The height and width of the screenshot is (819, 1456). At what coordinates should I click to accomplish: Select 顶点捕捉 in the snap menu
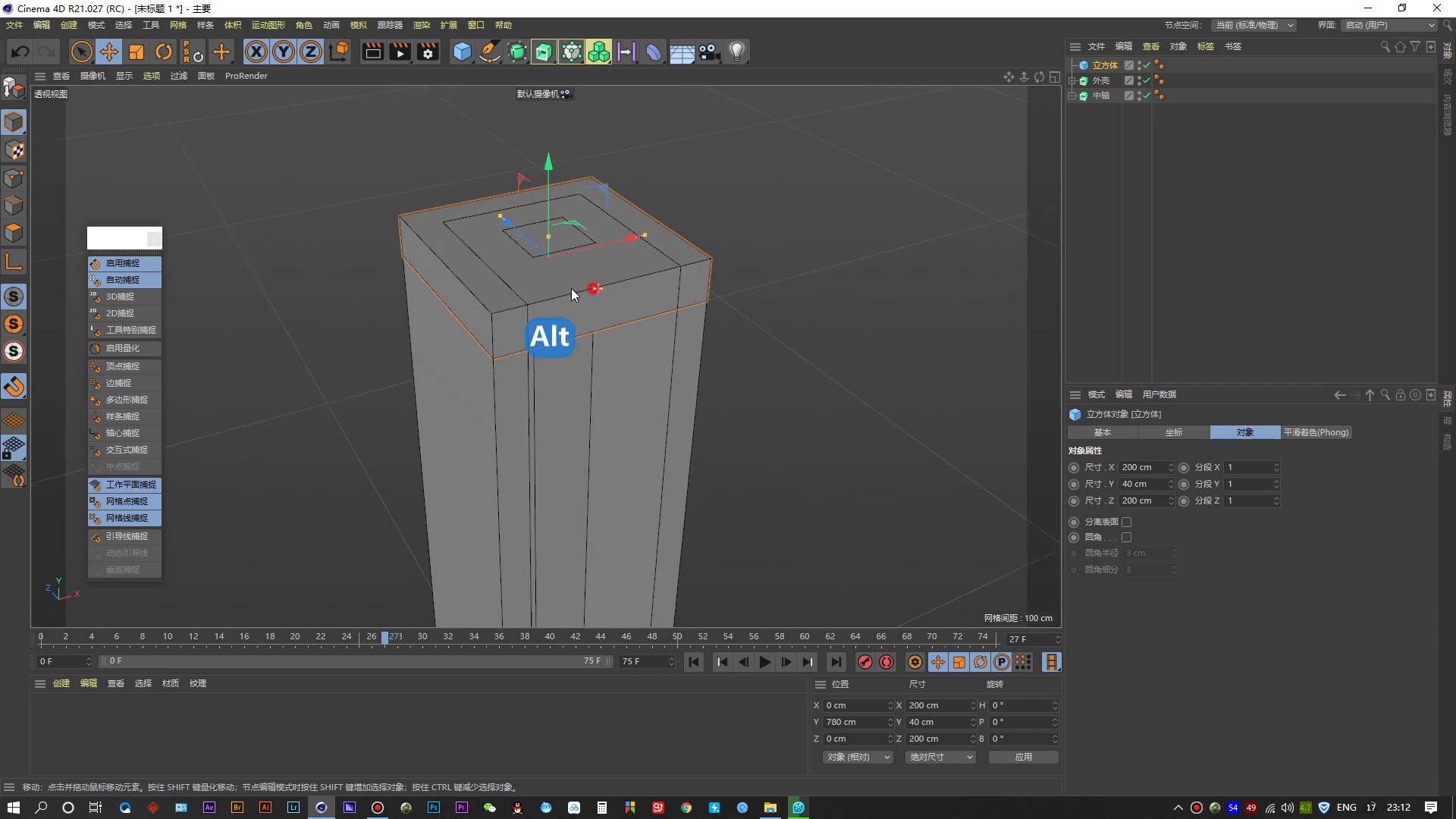pyautogui.click(x=124, y=366)
